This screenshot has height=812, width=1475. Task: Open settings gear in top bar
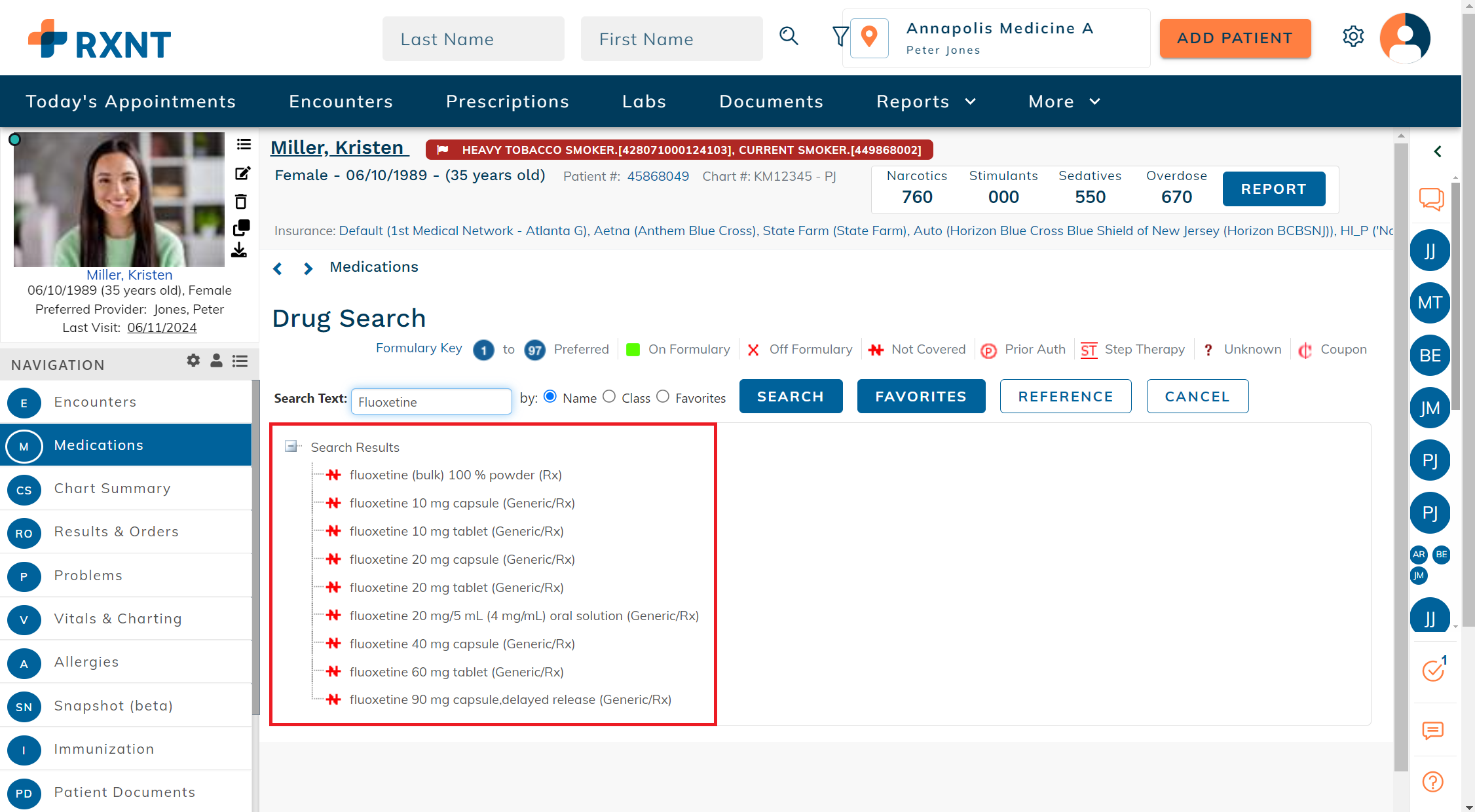(1353, 37)
